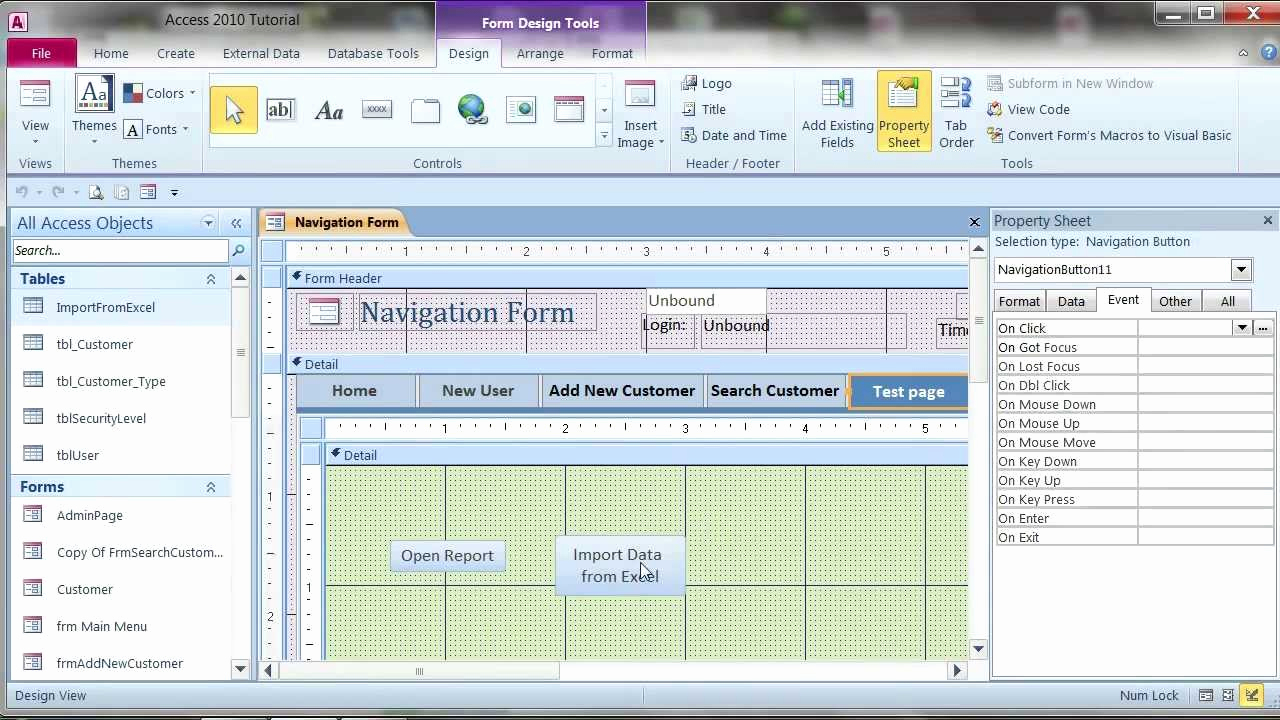
Task: Click Add Existing Fields
Action: pos(837,110)
